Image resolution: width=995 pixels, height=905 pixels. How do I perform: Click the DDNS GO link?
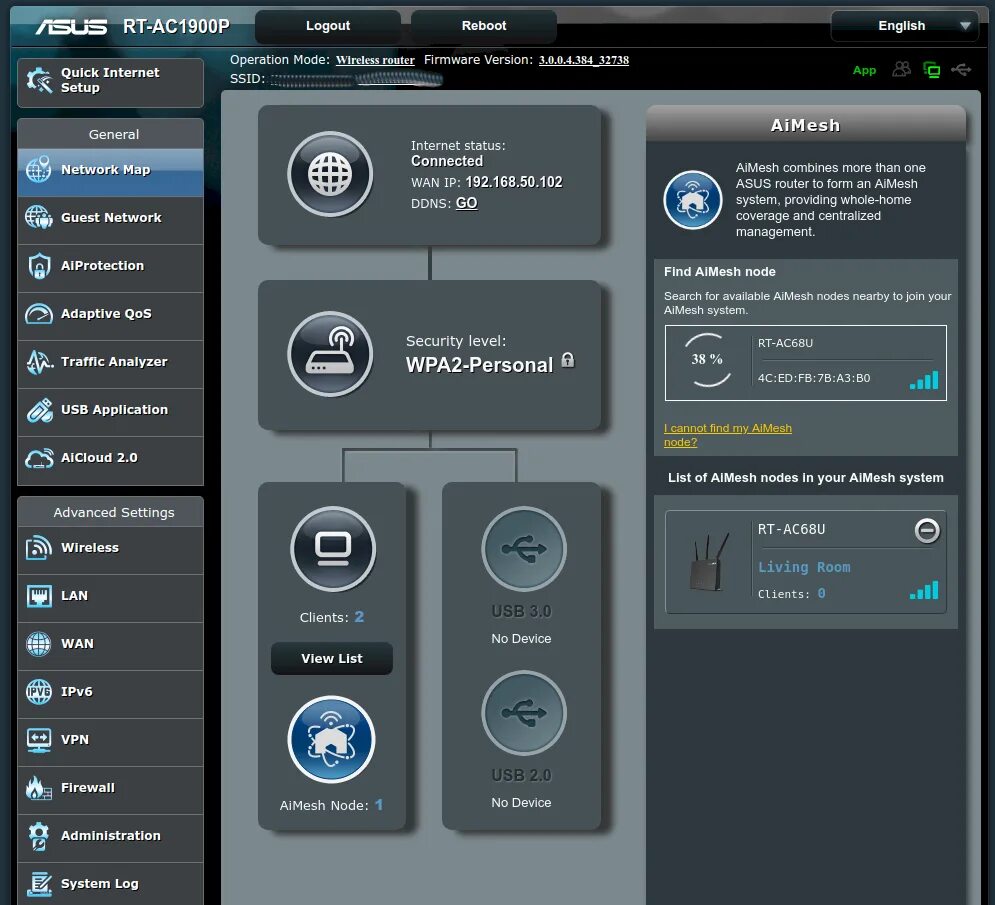tap(466, 203)
